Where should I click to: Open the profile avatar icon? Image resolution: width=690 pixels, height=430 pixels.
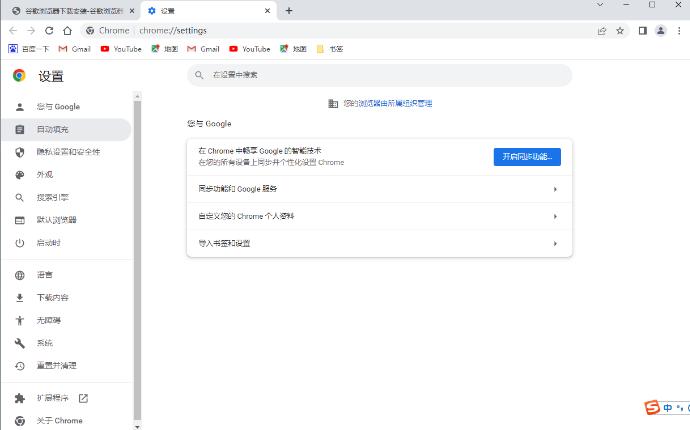[660, 31]
